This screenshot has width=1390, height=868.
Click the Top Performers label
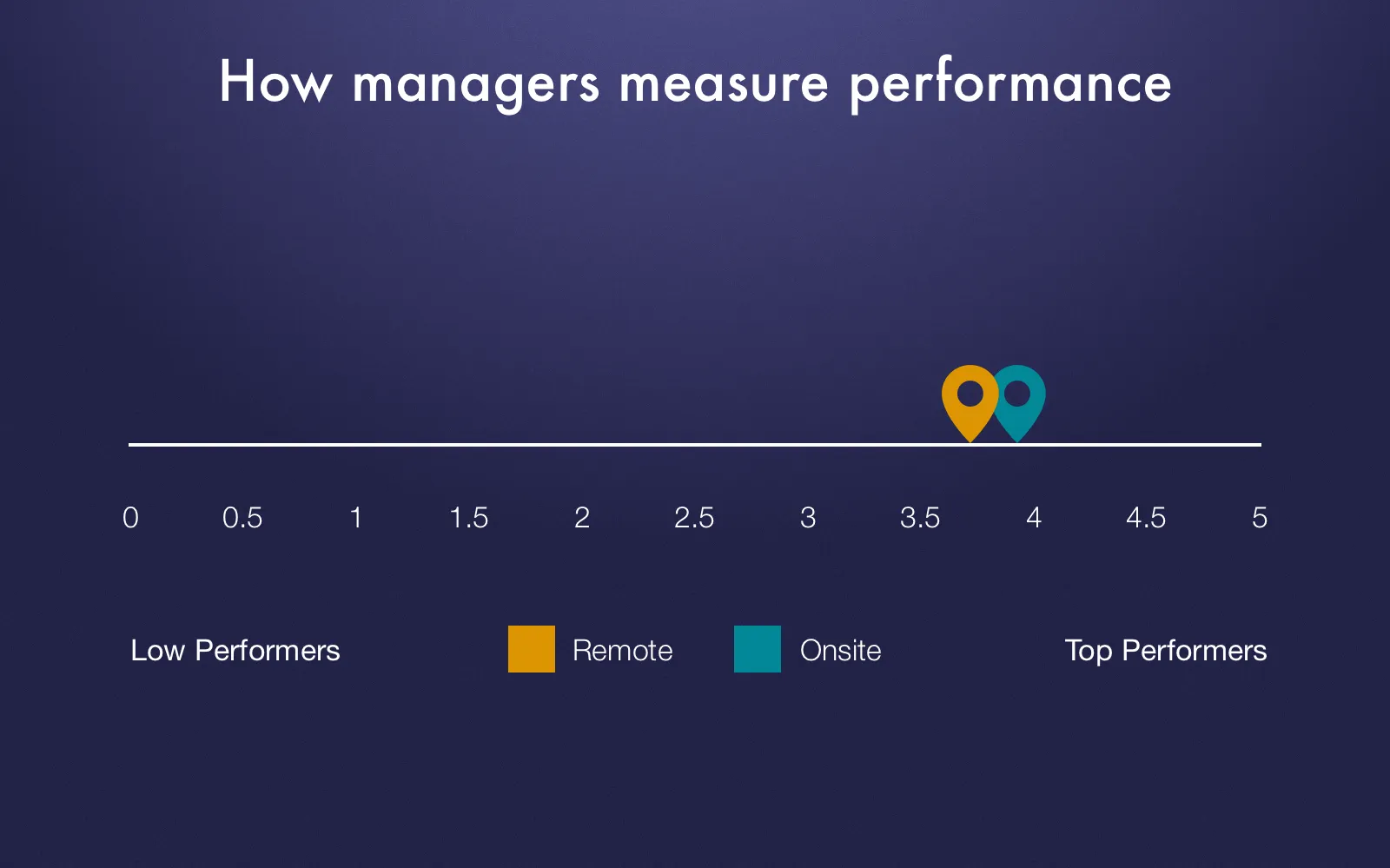(x=1166, y=651)
